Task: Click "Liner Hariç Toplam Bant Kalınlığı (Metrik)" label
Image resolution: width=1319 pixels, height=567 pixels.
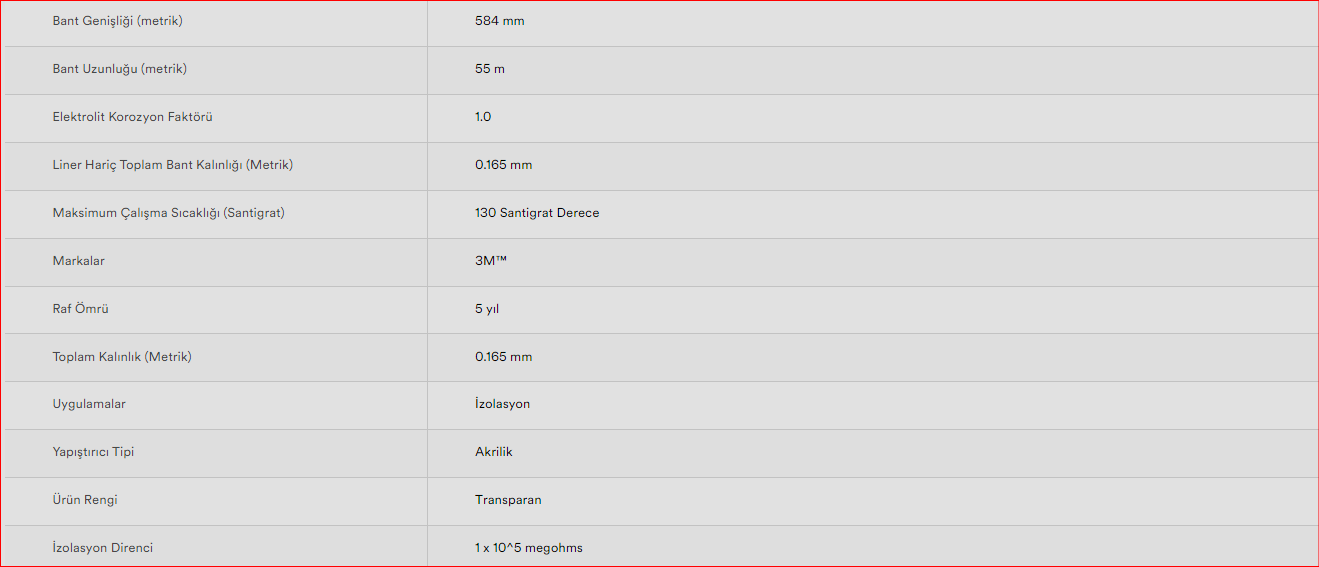Action: coord(172,165)
